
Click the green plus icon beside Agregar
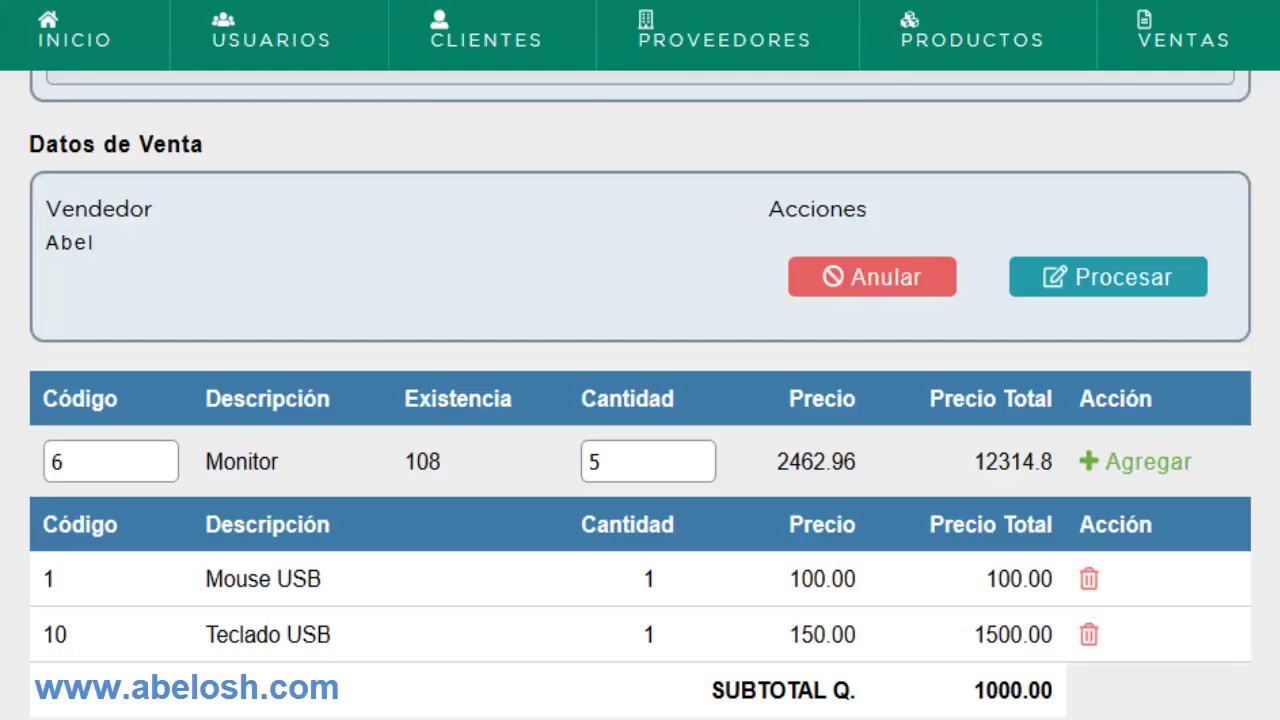[x=1089, y=461]
